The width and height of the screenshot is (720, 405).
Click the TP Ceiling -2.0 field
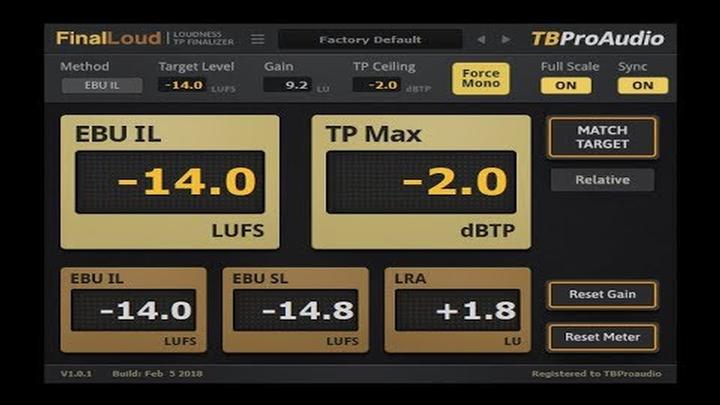[x=377, y=85]
